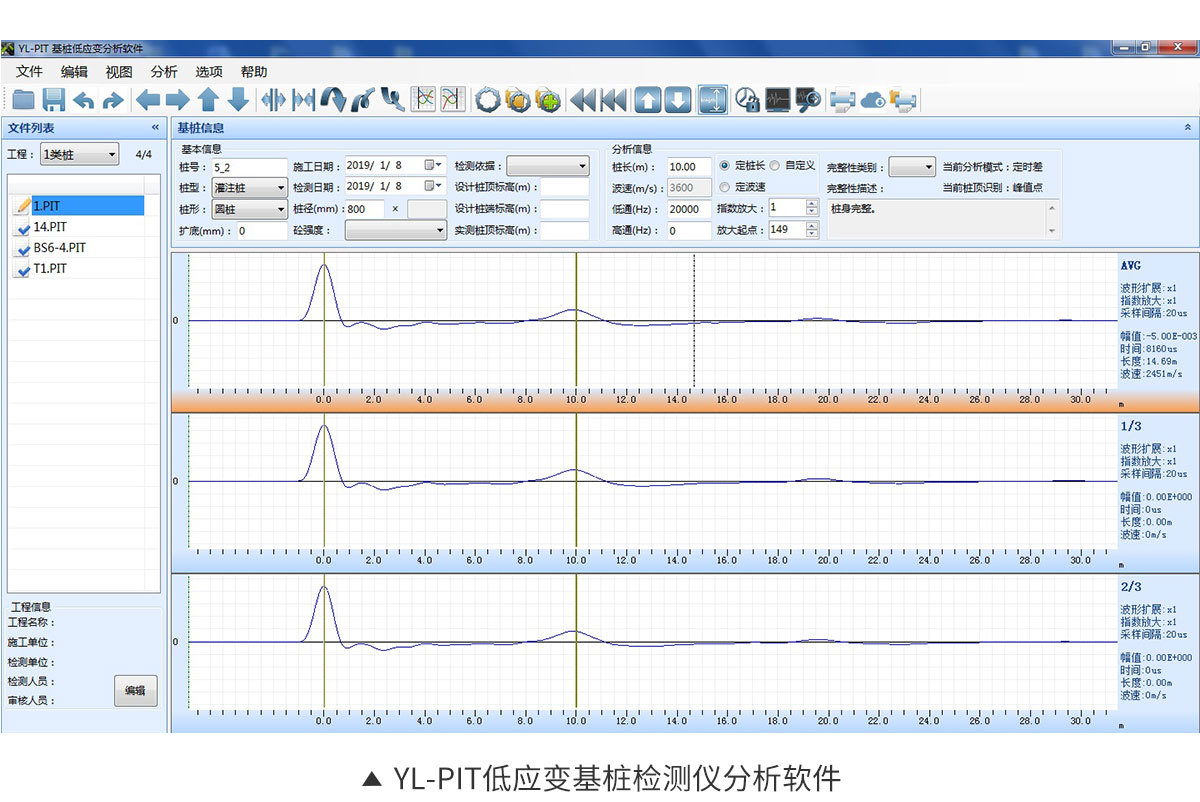Open the 施工日期 calendar dropdown

pos(433,165)
